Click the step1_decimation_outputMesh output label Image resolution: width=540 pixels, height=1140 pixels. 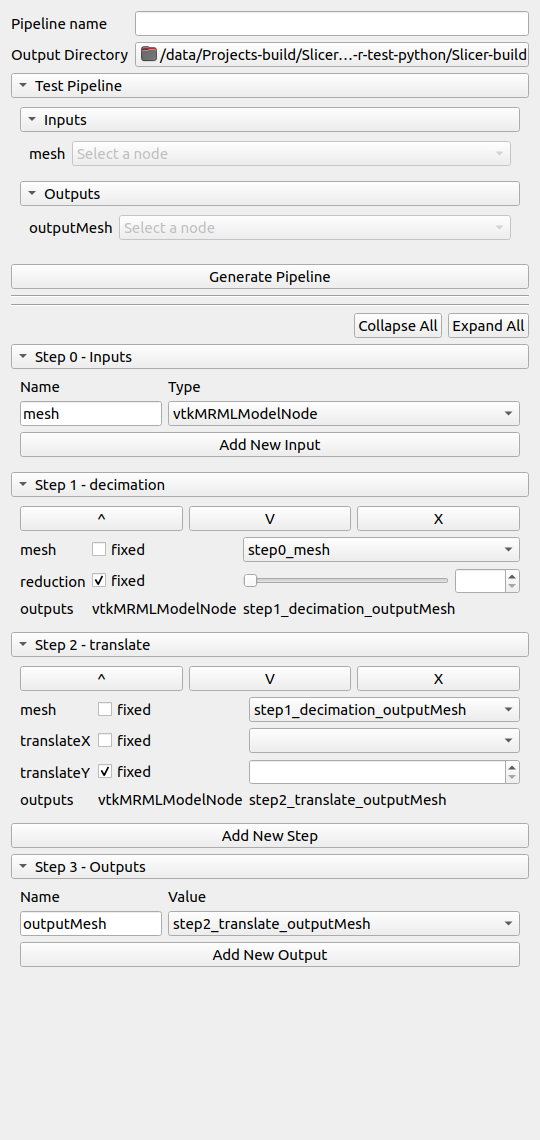tap(349, 609)
